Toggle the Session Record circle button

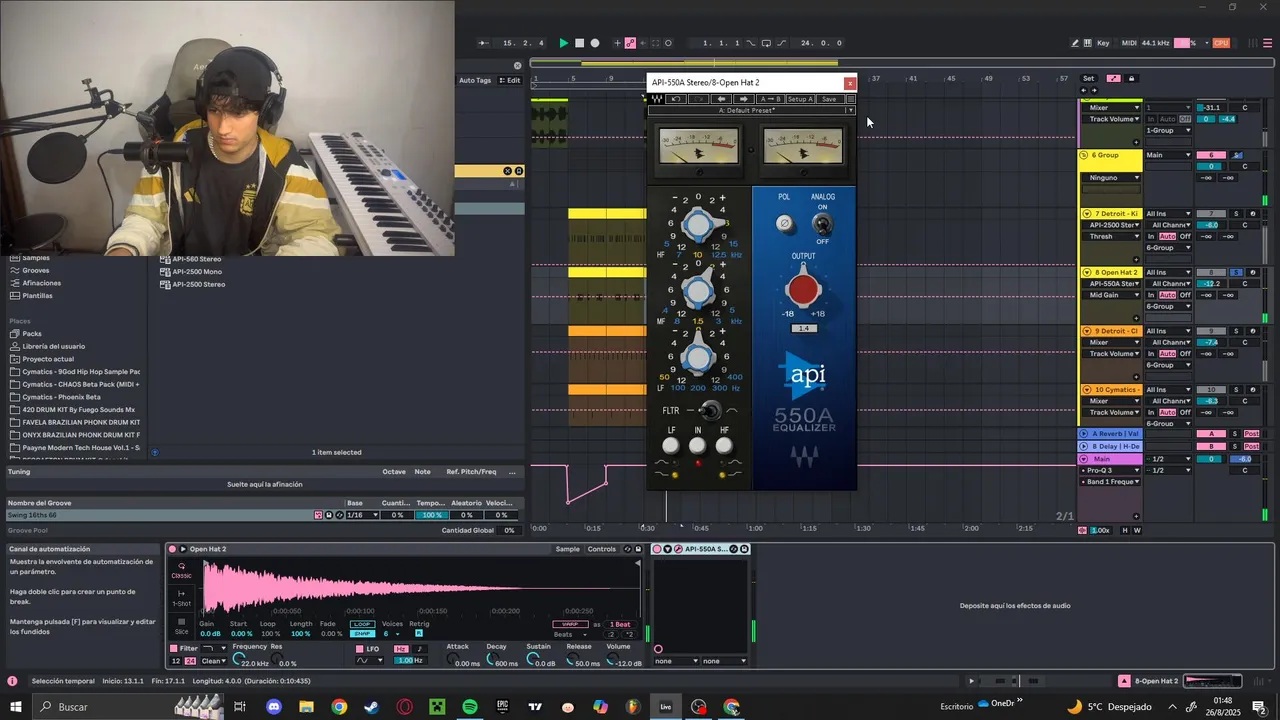[668, 43]
